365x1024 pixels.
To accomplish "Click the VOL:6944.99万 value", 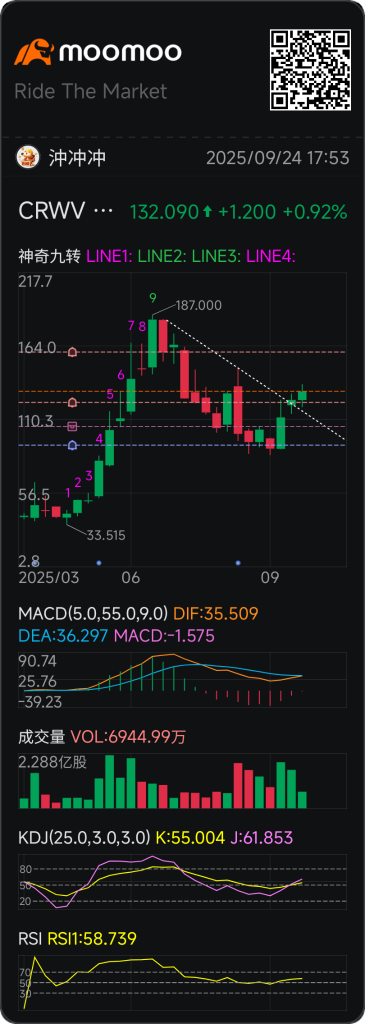I will pos(128,737).
